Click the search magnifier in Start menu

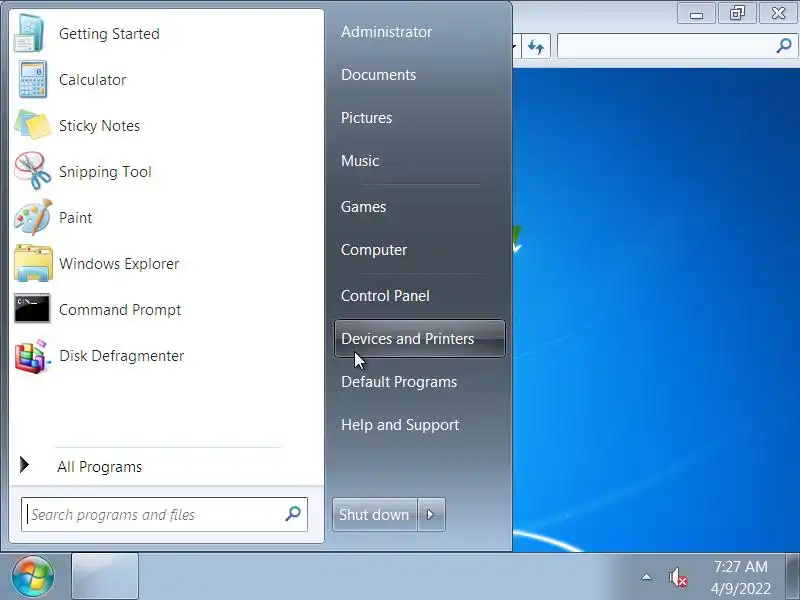[293, 513]
